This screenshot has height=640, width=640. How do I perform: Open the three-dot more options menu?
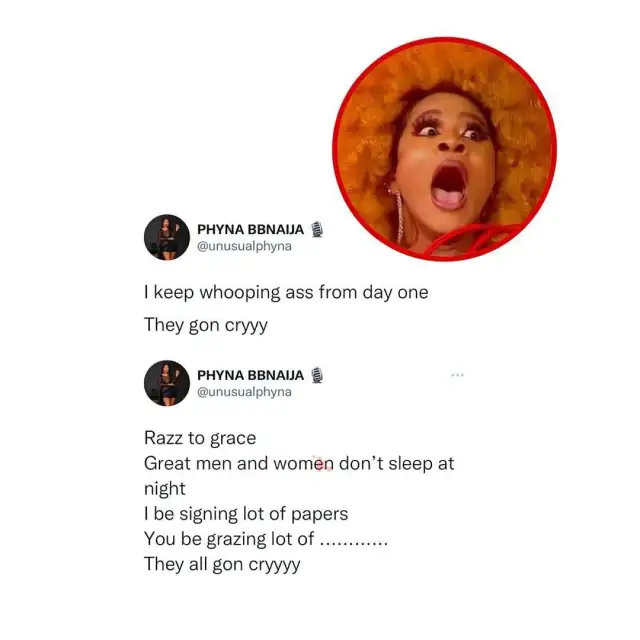[x=458, y=375]
